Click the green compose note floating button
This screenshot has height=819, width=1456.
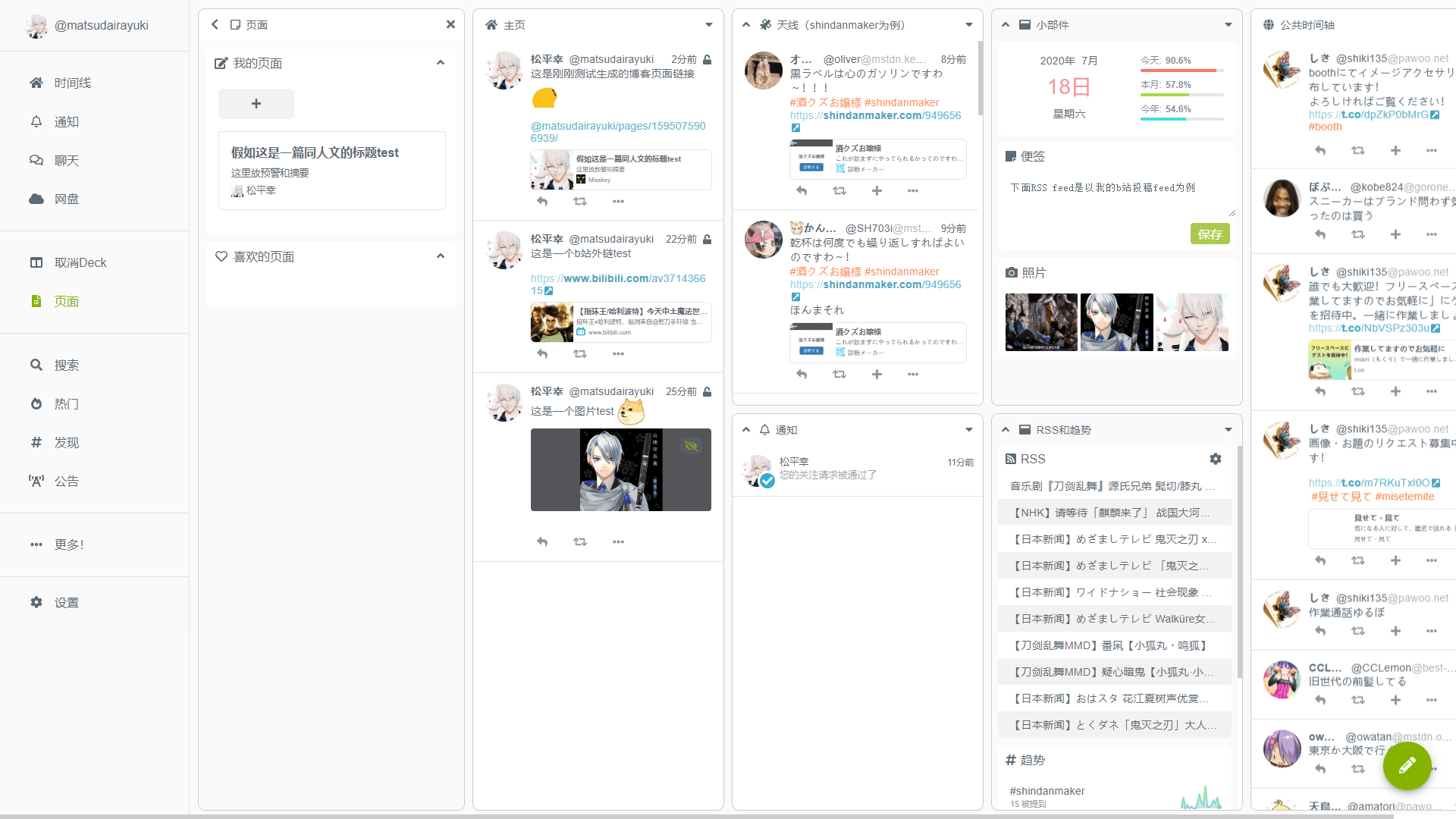[x=1407, y=766]
